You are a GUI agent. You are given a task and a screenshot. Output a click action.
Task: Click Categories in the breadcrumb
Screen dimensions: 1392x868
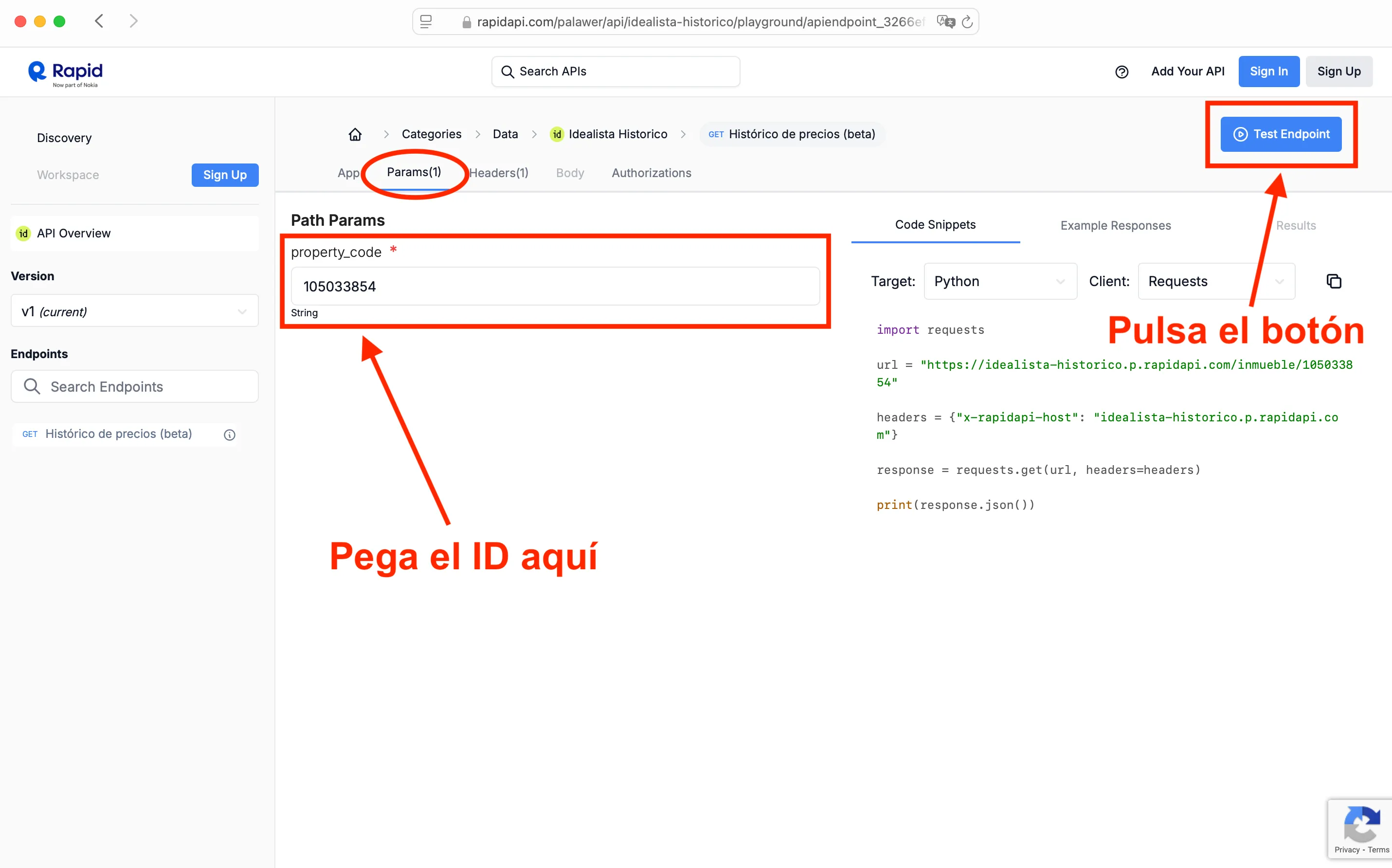tap(431, 134)
